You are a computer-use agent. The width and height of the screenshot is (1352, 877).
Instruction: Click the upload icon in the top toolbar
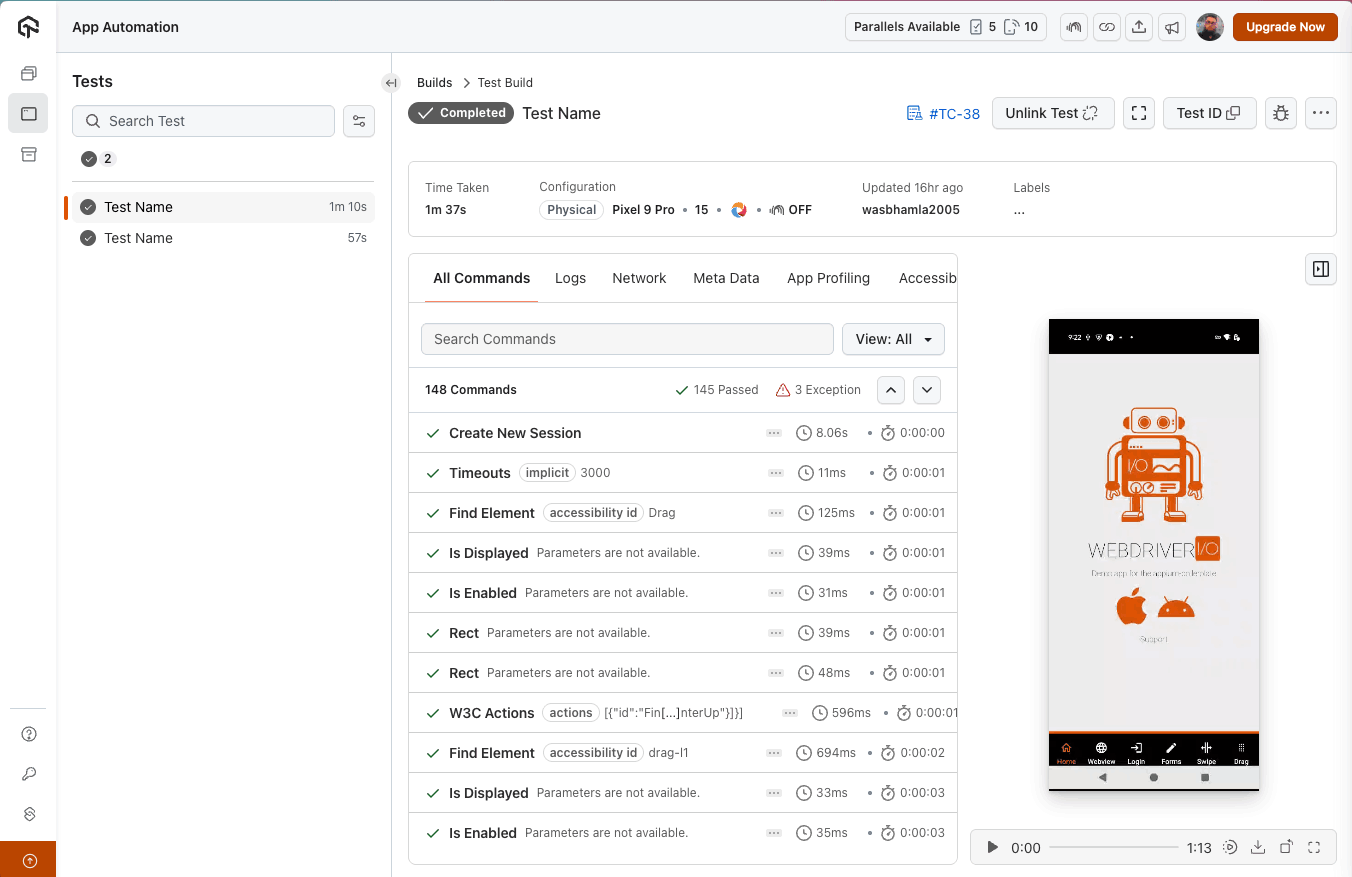1139,27
